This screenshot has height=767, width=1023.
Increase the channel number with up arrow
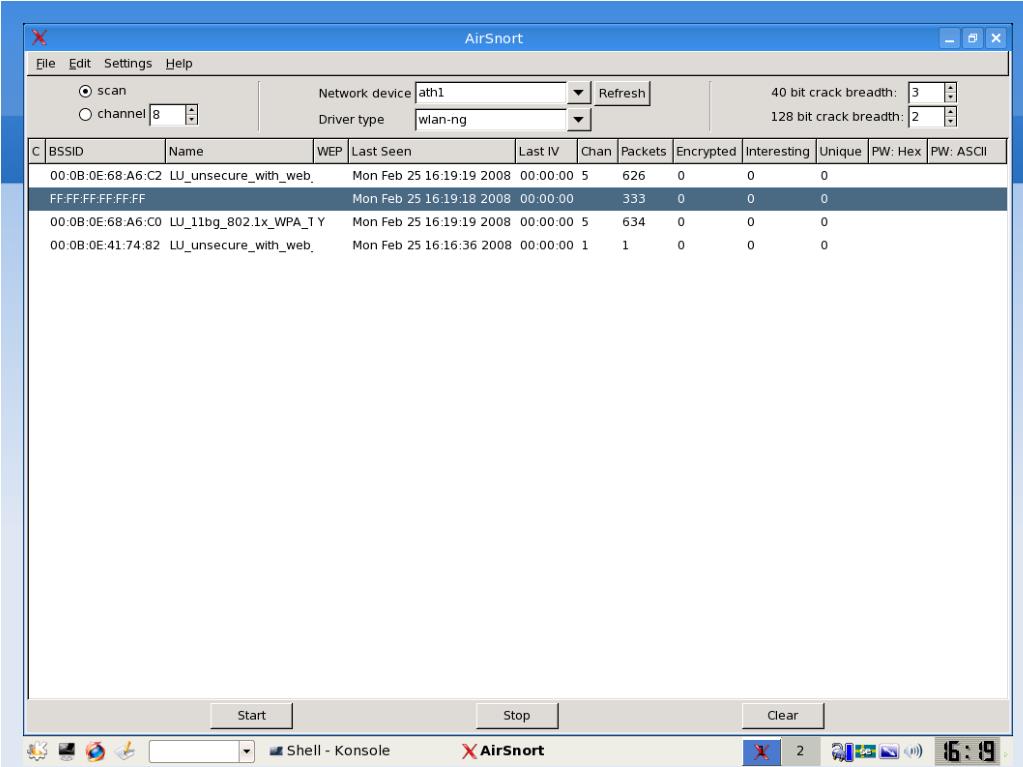(191, 110)
